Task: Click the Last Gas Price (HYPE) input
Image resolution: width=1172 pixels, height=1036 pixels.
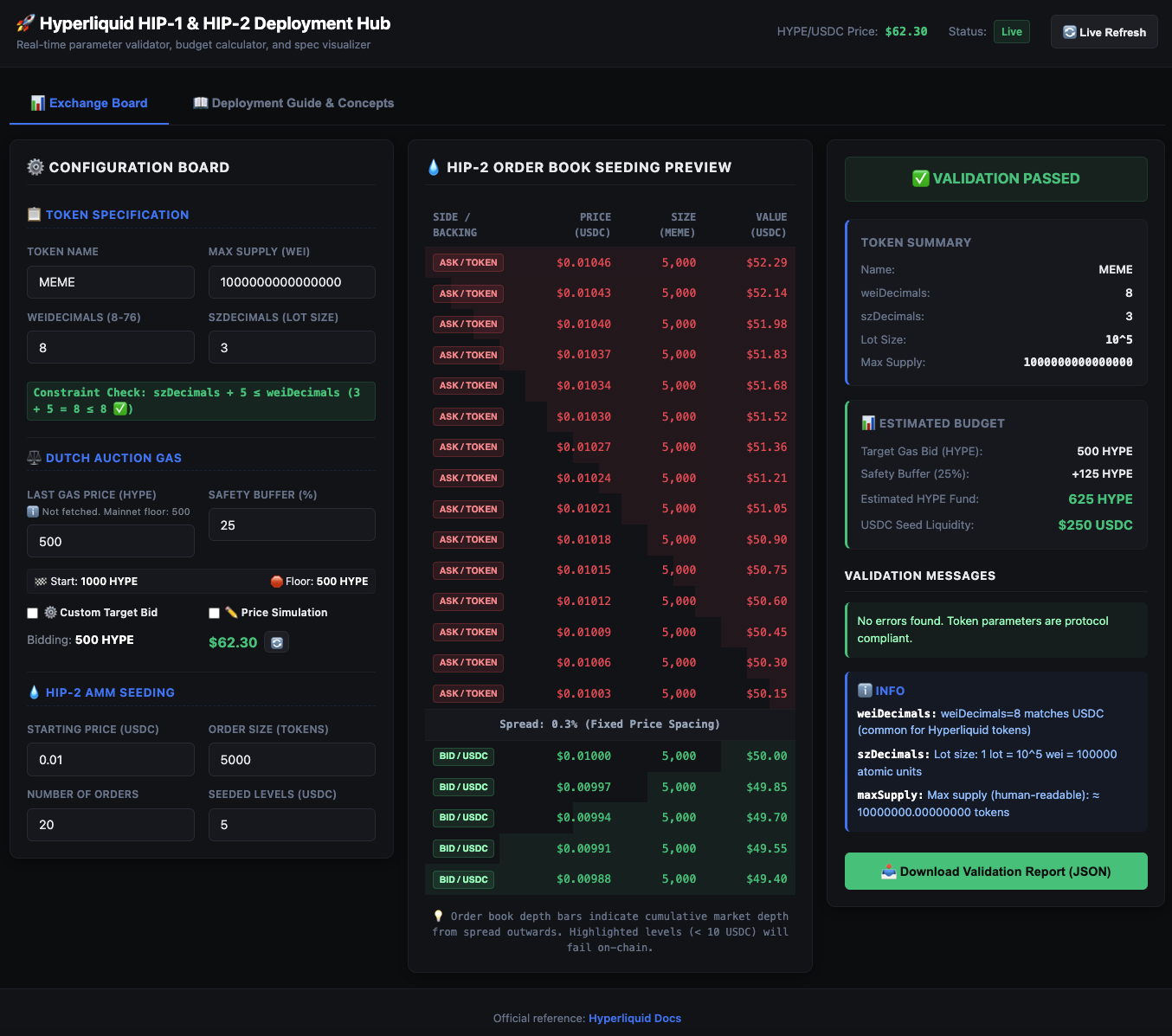Action: 111,541
